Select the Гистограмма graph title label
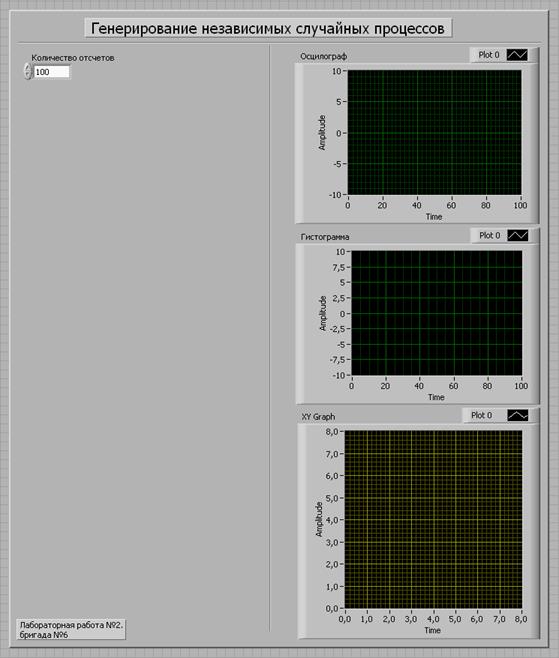 point(325,237)
